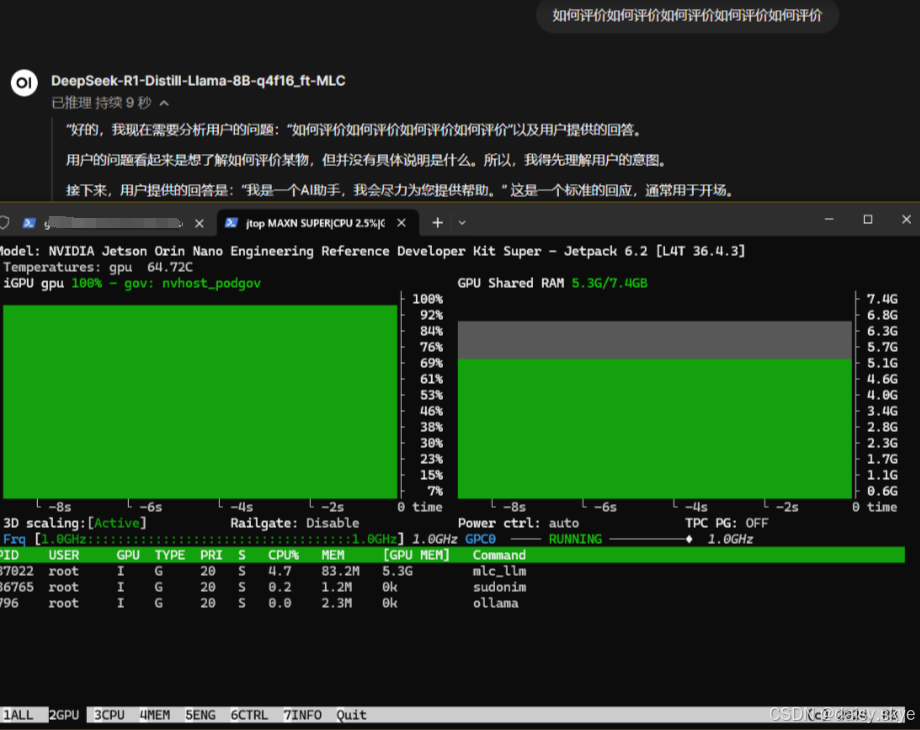Select the mlc_llm process row

[x=452, y=571]
